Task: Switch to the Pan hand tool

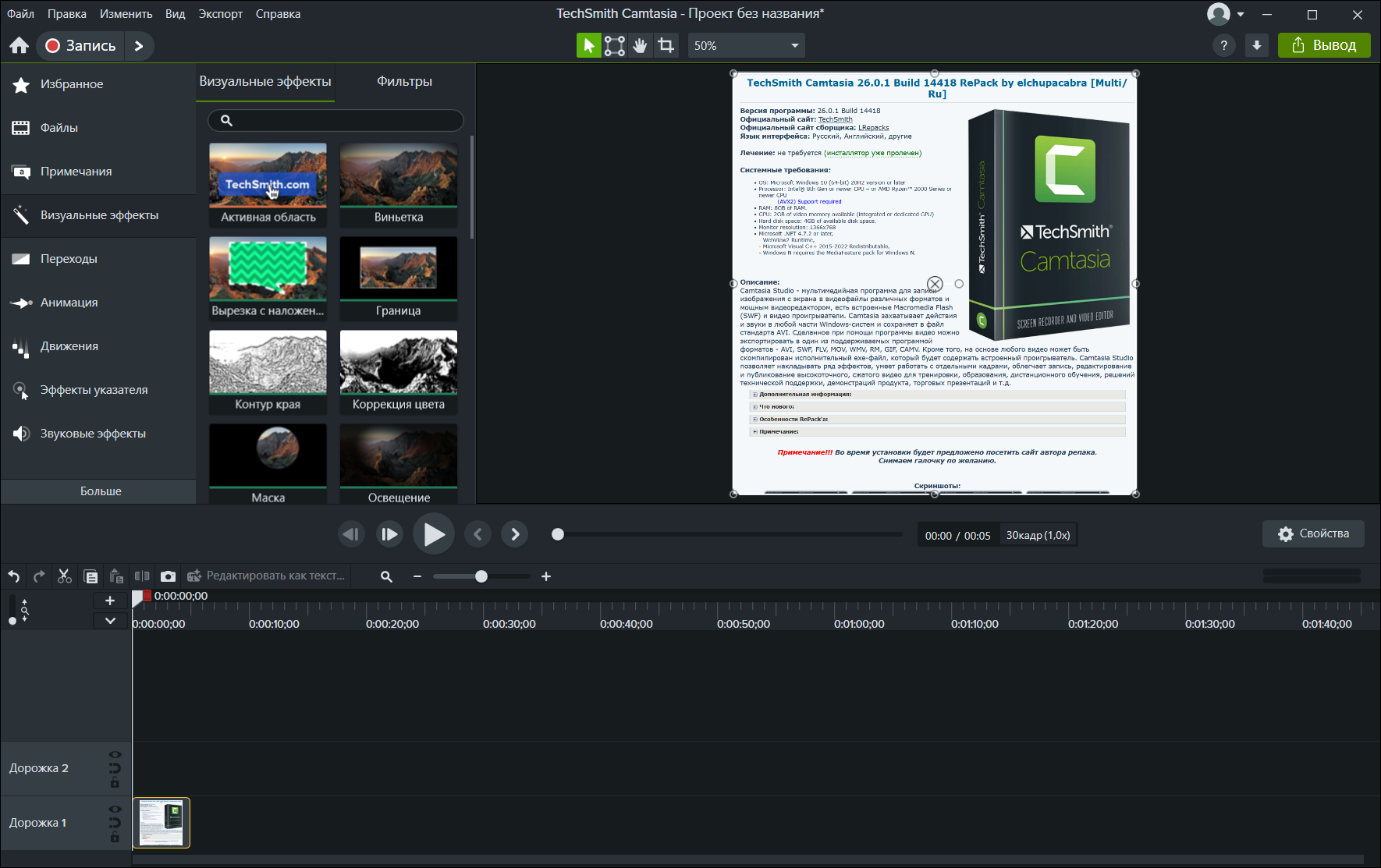Action: (641, 46)
